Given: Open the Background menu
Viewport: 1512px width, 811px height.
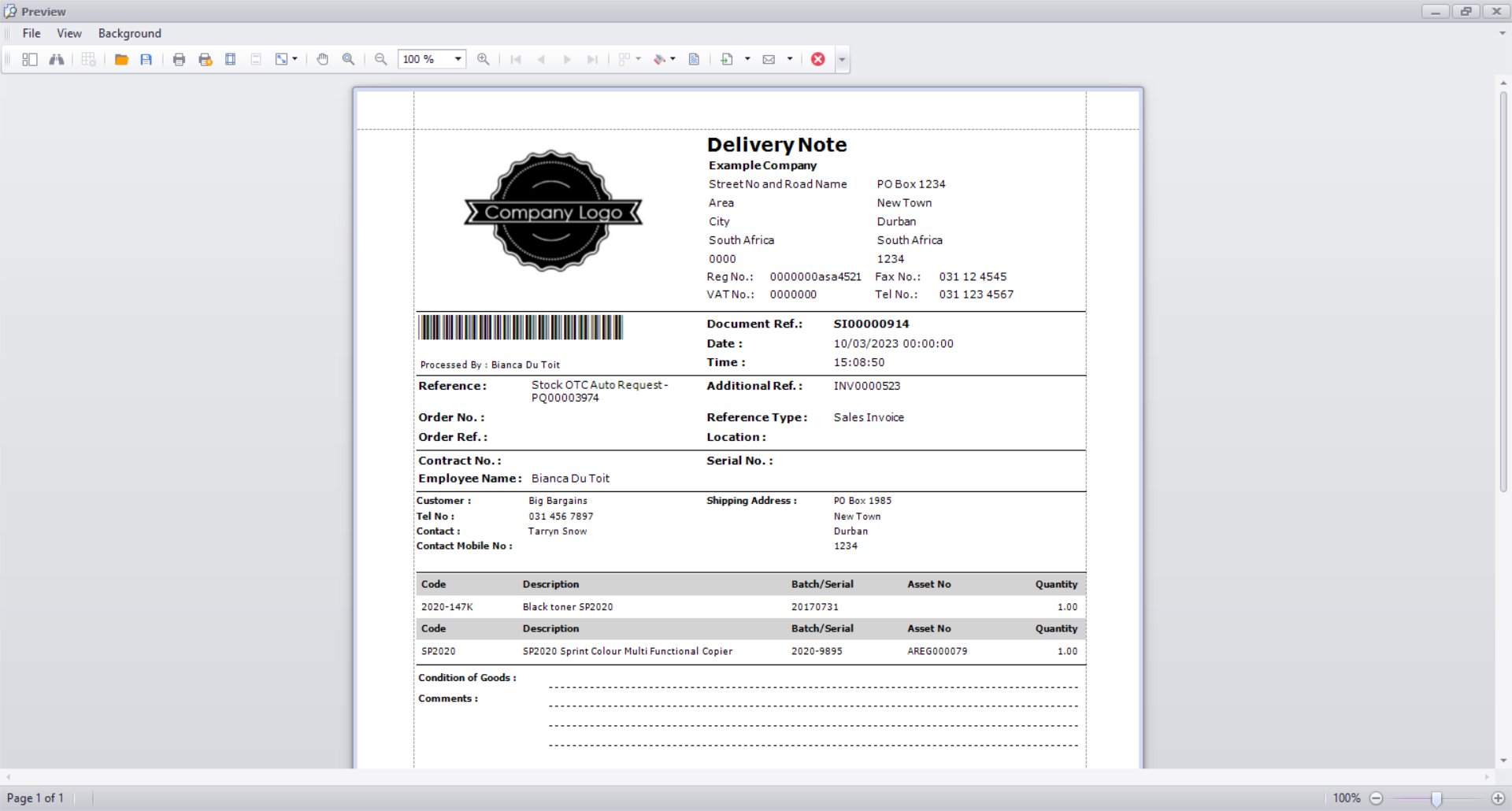Looking at the screenshot, I should coord(130,33).
